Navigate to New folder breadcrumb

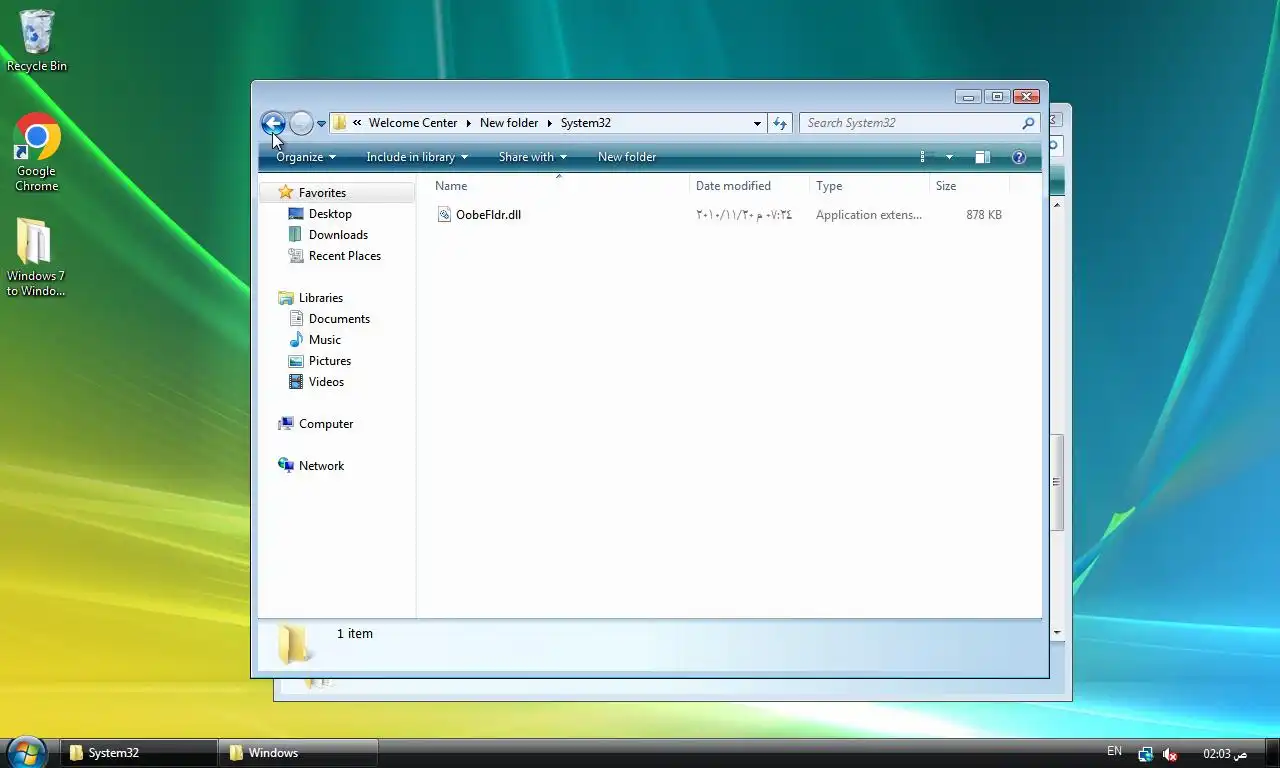[509, 123]
